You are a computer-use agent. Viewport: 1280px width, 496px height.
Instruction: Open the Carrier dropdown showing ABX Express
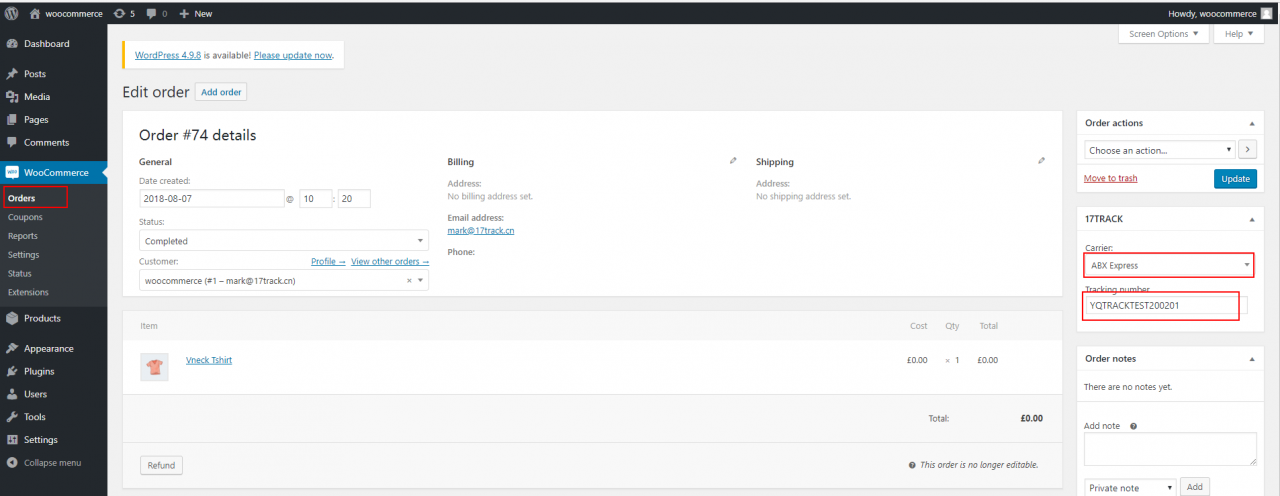1169,265
